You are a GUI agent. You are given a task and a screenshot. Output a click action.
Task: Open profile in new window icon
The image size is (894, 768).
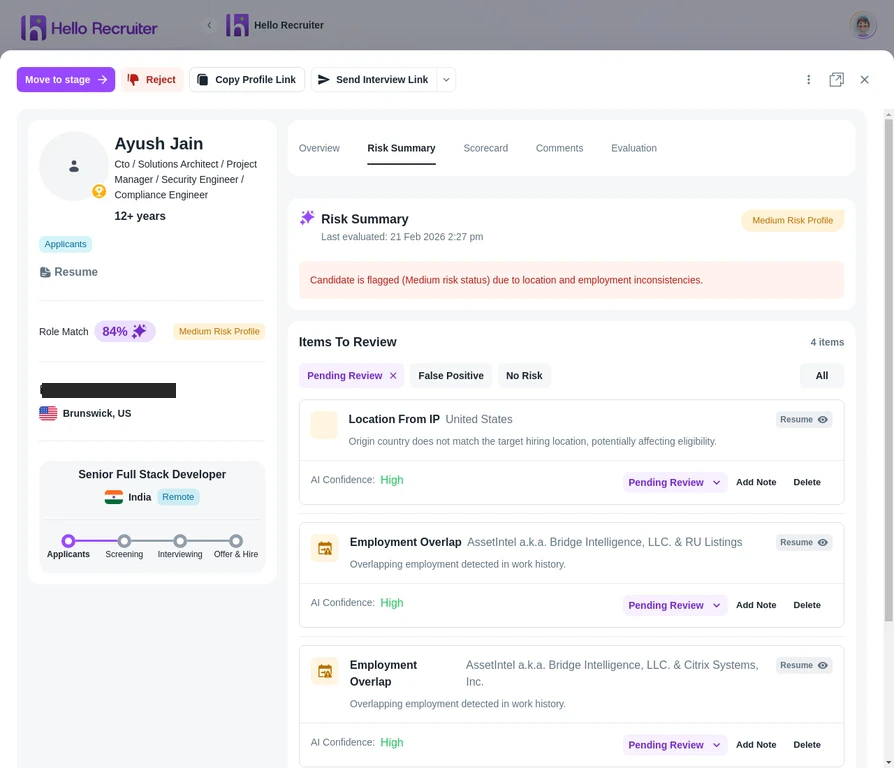point(836,79)
